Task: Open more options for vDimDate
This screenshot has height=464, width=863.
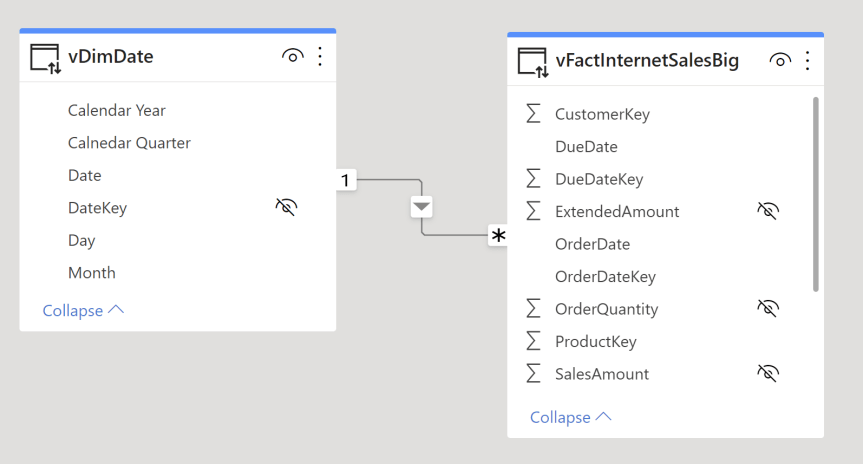Action: [320, 57]
